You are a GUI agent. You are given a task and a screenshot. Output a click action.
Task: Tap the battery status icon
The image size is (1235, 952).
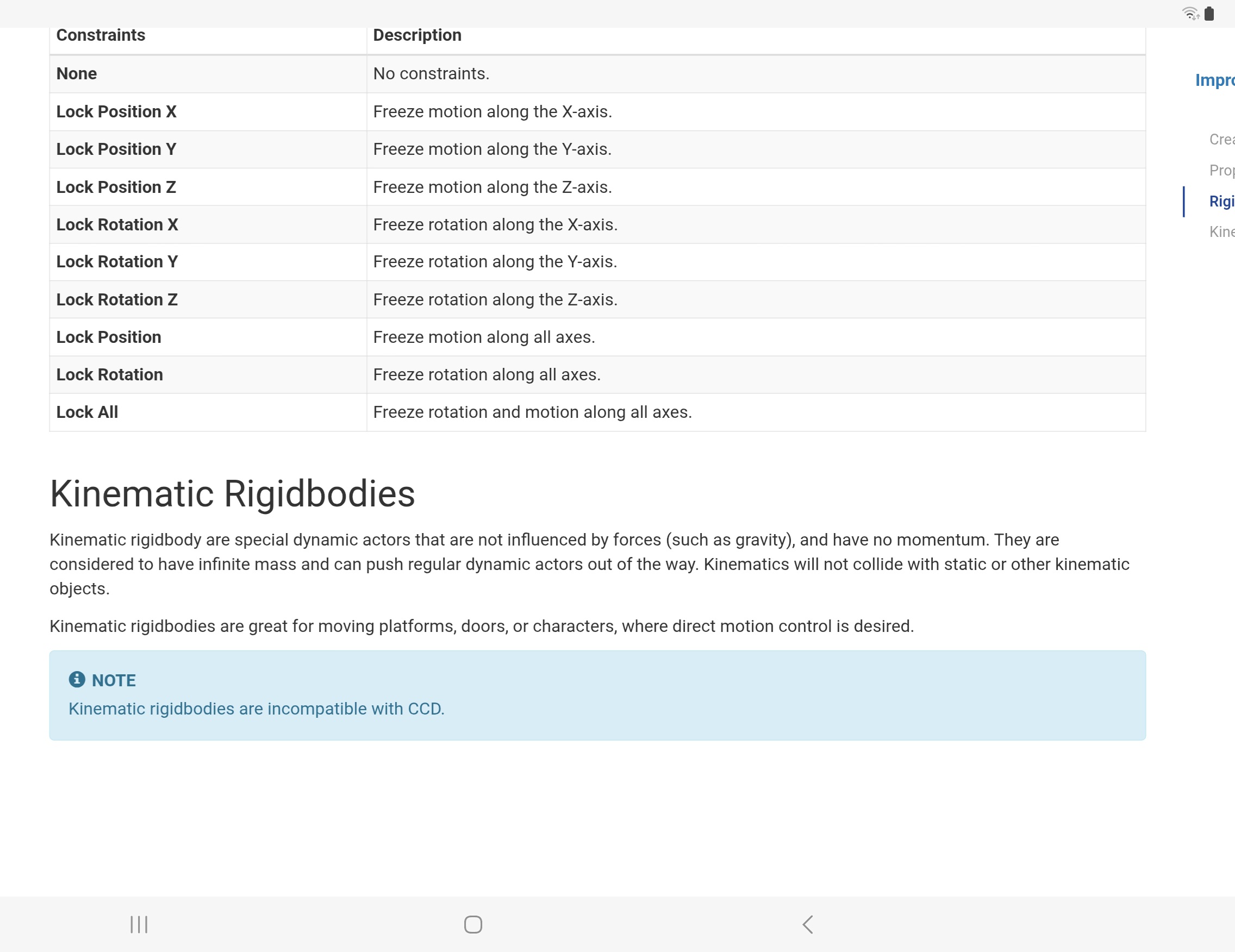1209,13
